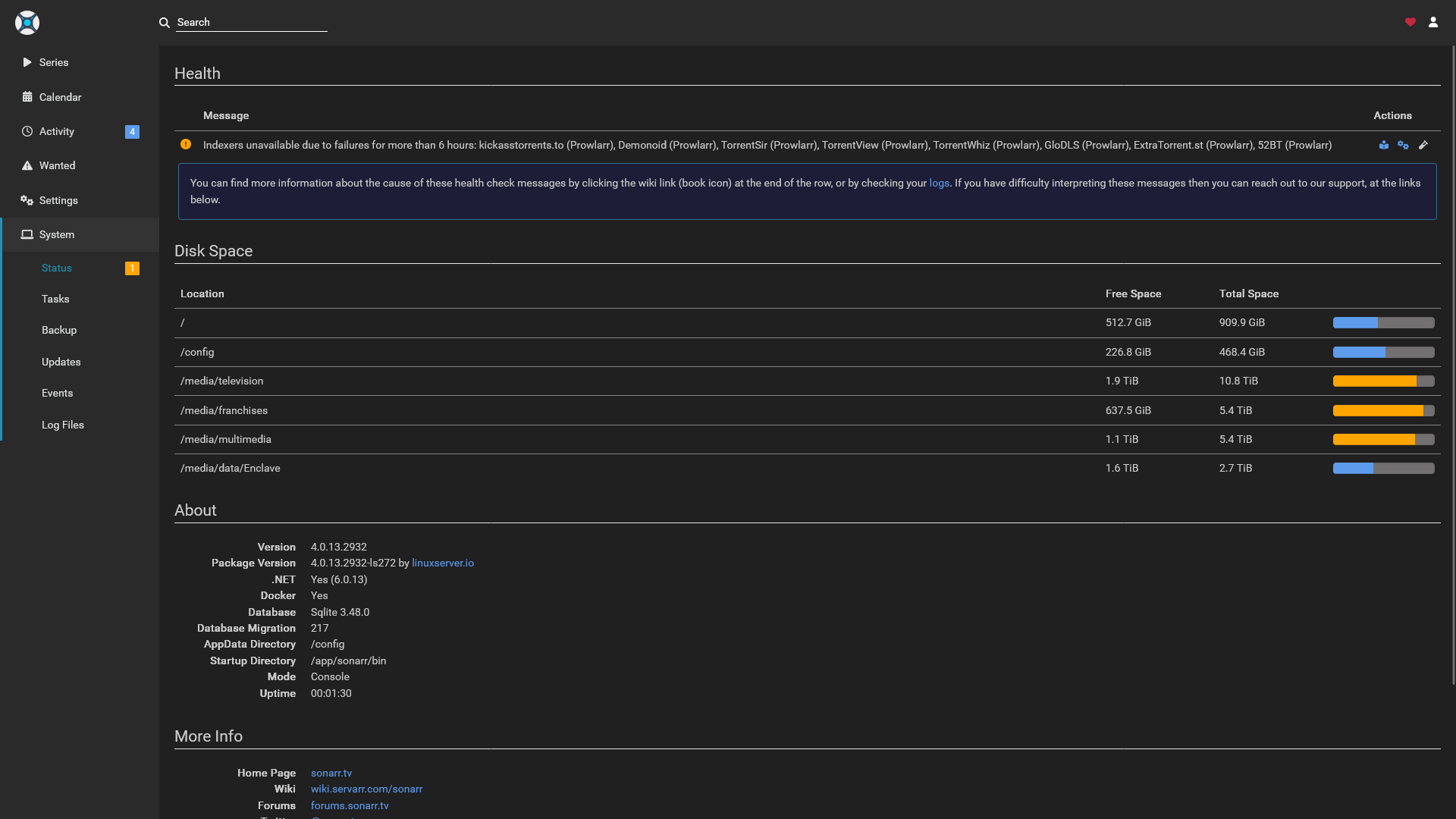This screenshot has width=1456, height=819.
Task: Click the logs link in info box
Action: [939, 183]
